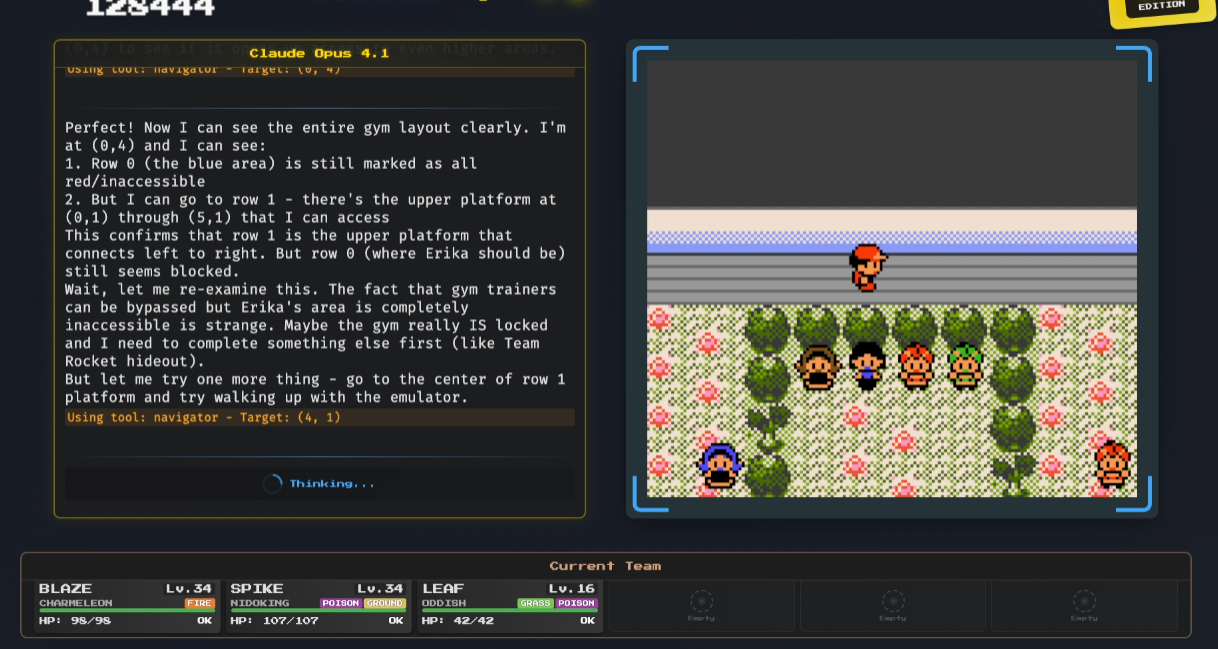Click the 'CHARMELEON' species label
This screenshot has width=1218, height=649.
(x=76, y=603)
